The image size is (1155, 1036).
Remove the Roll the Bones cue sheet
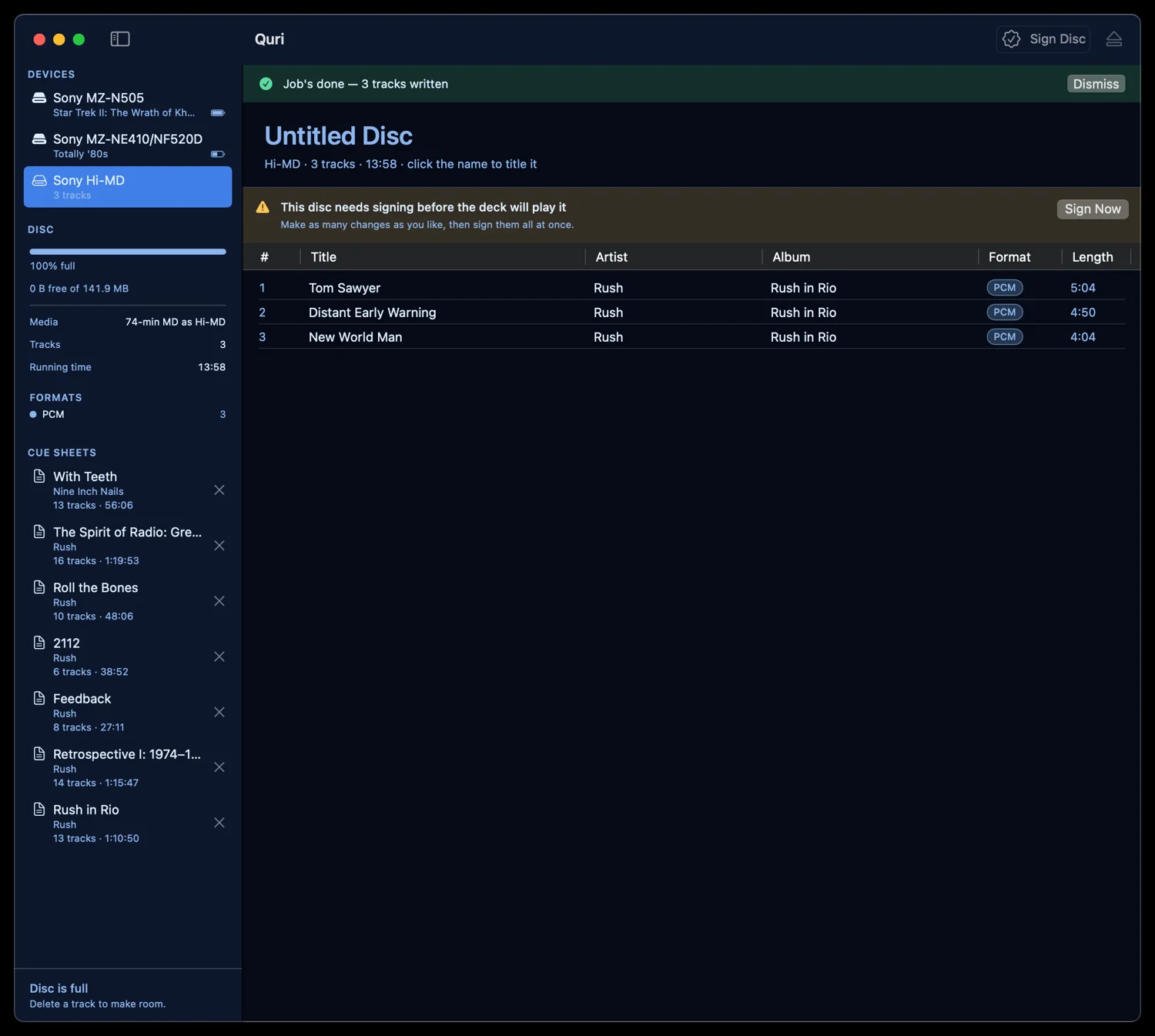(219, 601)
